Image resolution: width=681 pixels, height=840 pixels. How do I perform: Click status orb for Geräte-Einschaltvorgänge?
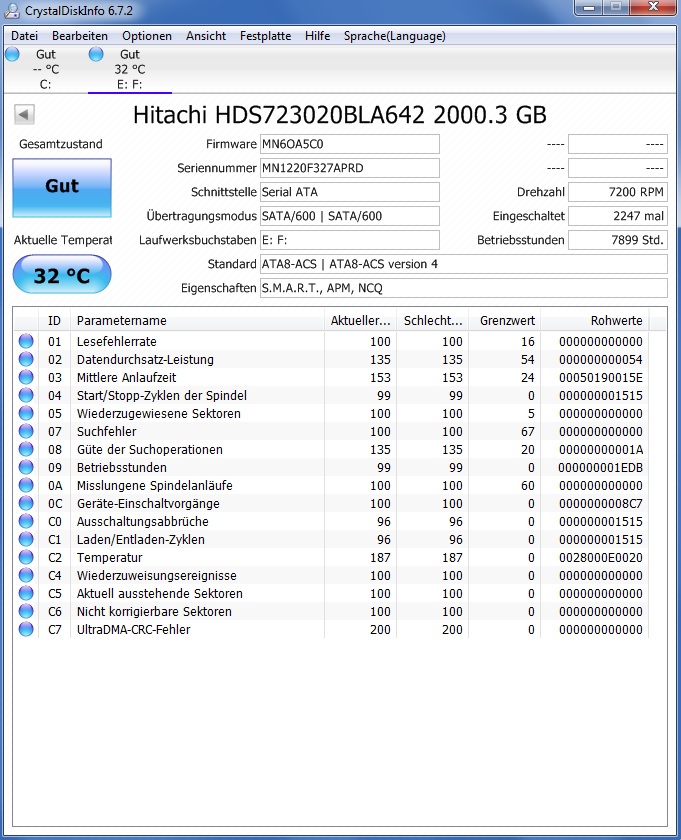[26, 504]
